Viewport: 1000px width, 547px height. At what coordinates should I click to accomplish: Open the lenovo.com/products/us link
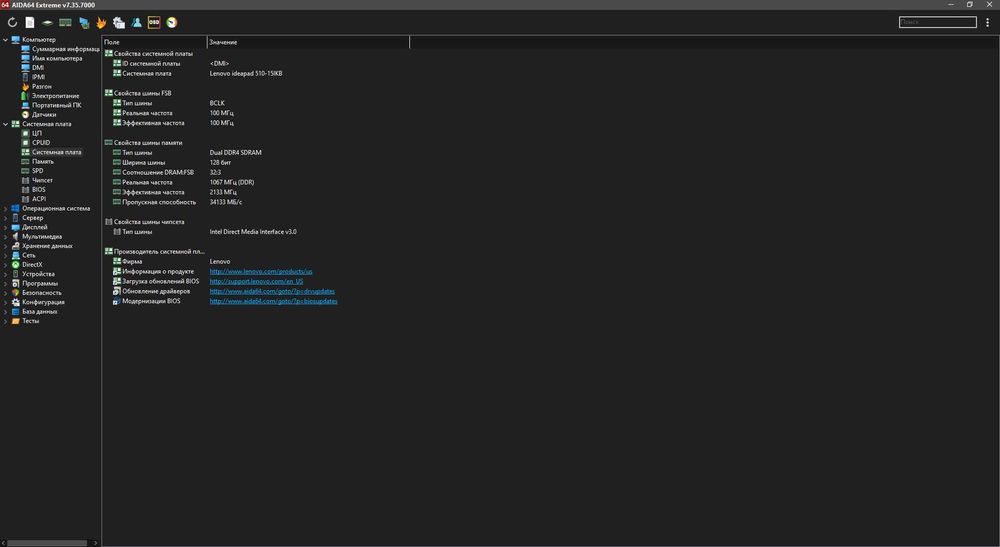[x=261, y=272]
